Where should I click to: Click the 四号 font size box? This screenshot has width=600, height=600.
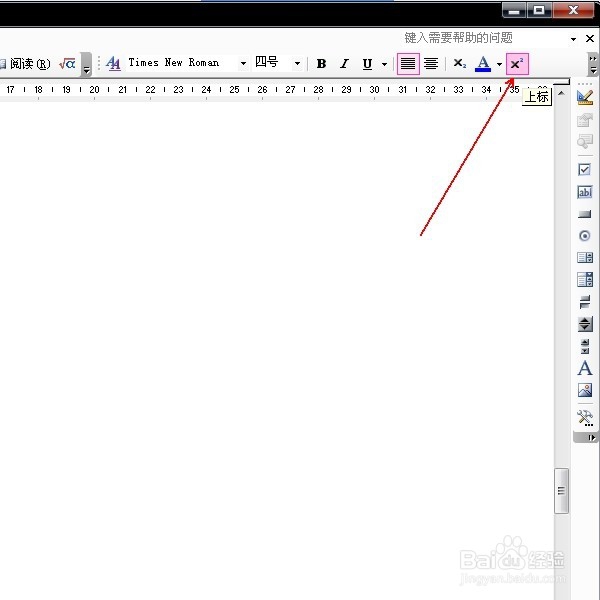tap(272, 63)
